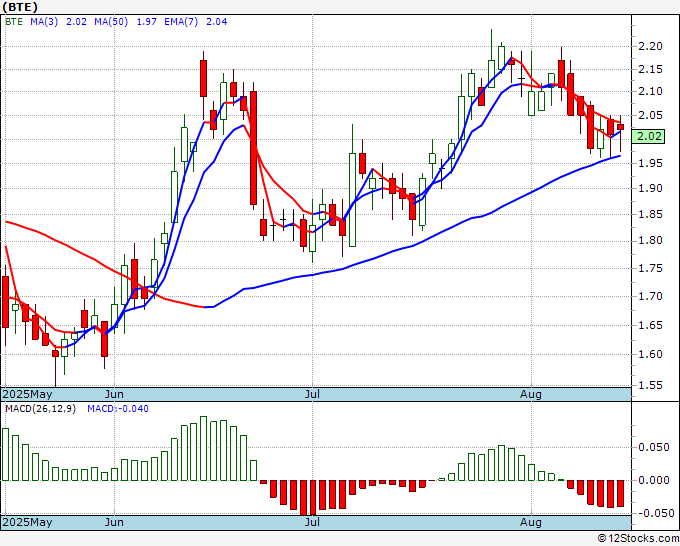Click the tall red candle after mid-June peak

(x=253, y=147)
